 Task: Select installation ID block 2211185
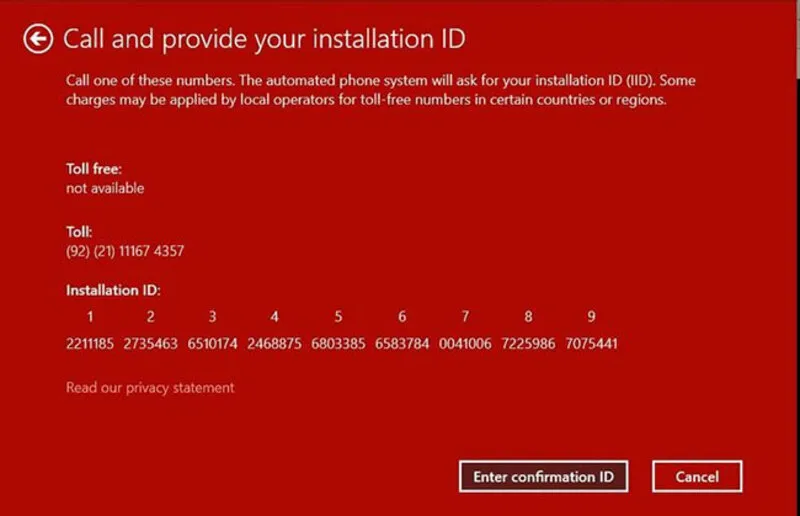(x=90, y=343)
